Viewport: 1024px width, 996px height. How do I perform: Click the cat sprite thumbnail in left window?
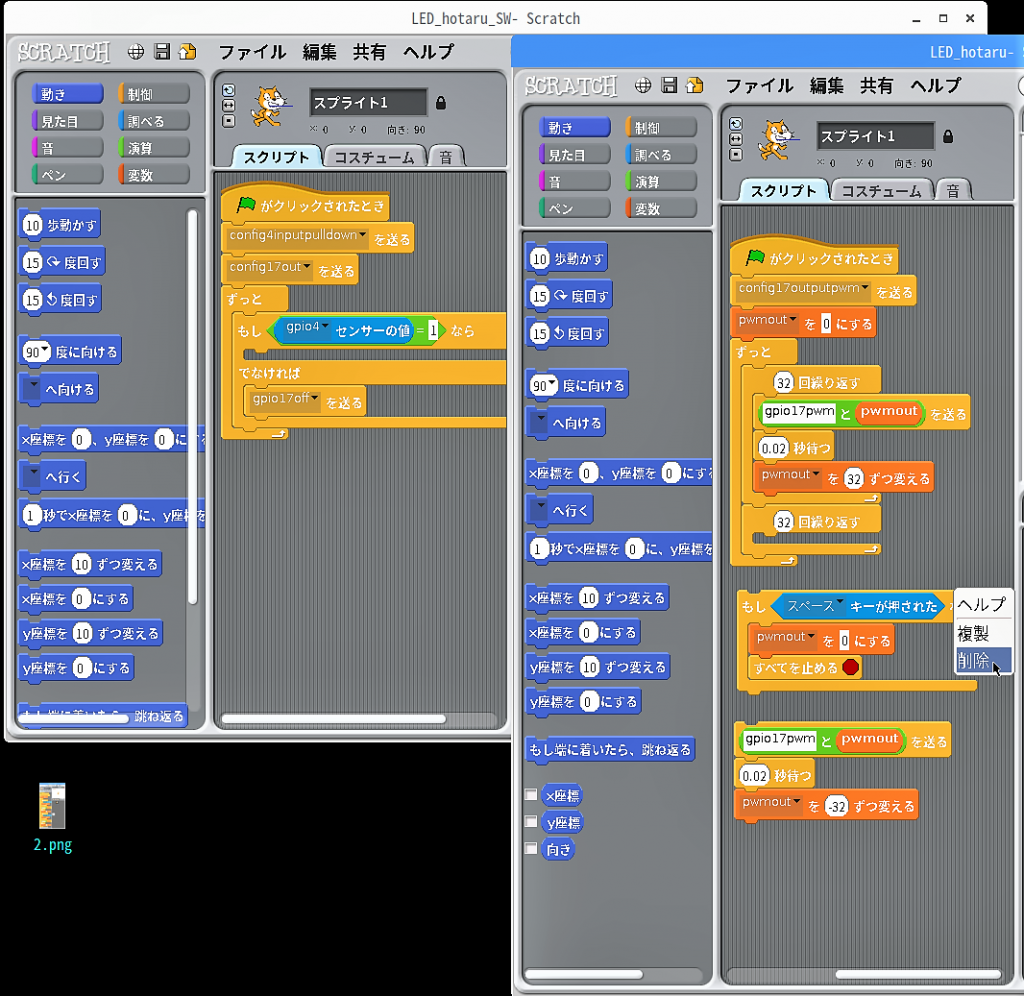(x=269, y=106)
